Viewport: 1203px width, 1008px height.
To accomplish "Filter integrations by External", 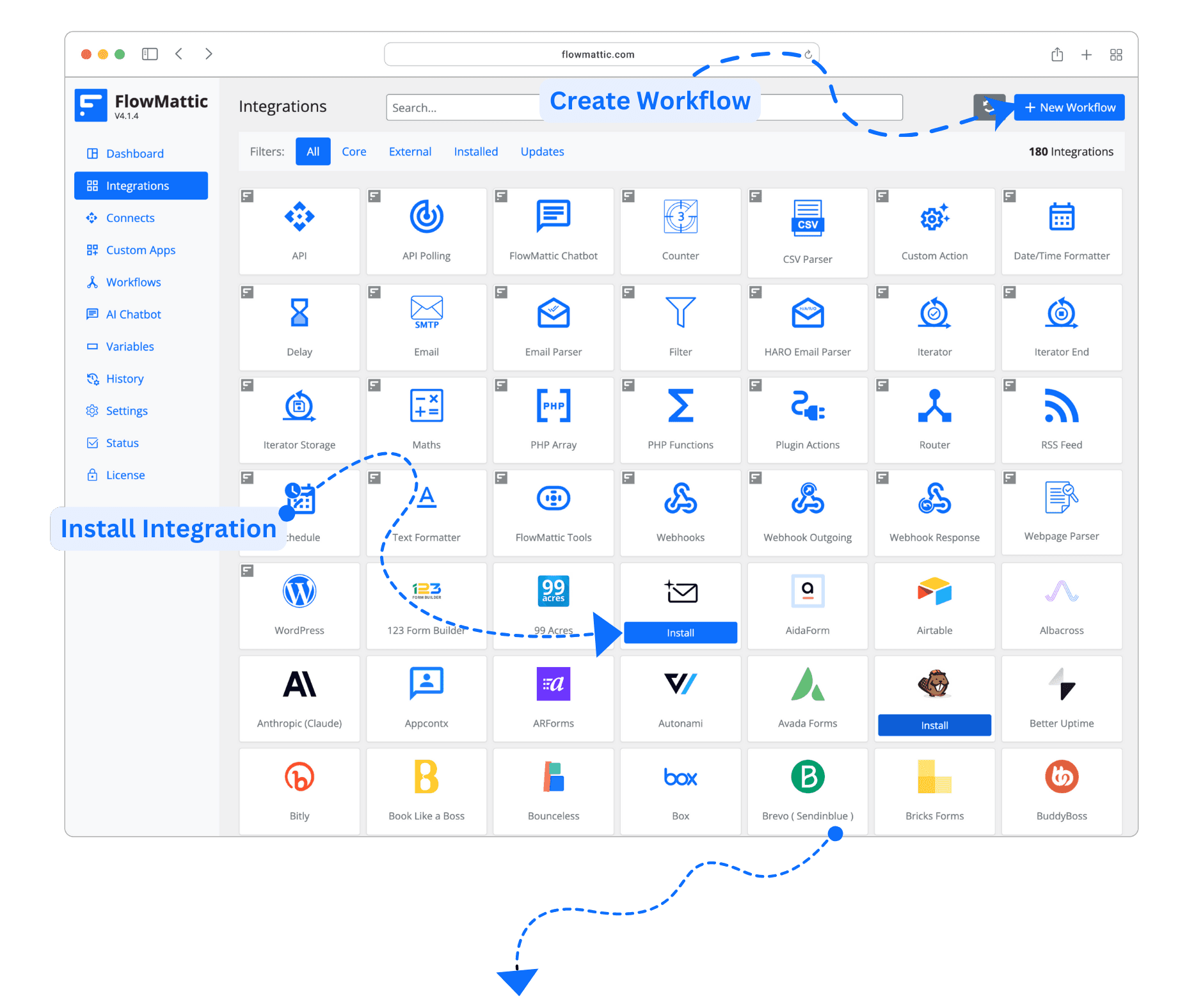I will pyautogui.click(x=410, y=152).
